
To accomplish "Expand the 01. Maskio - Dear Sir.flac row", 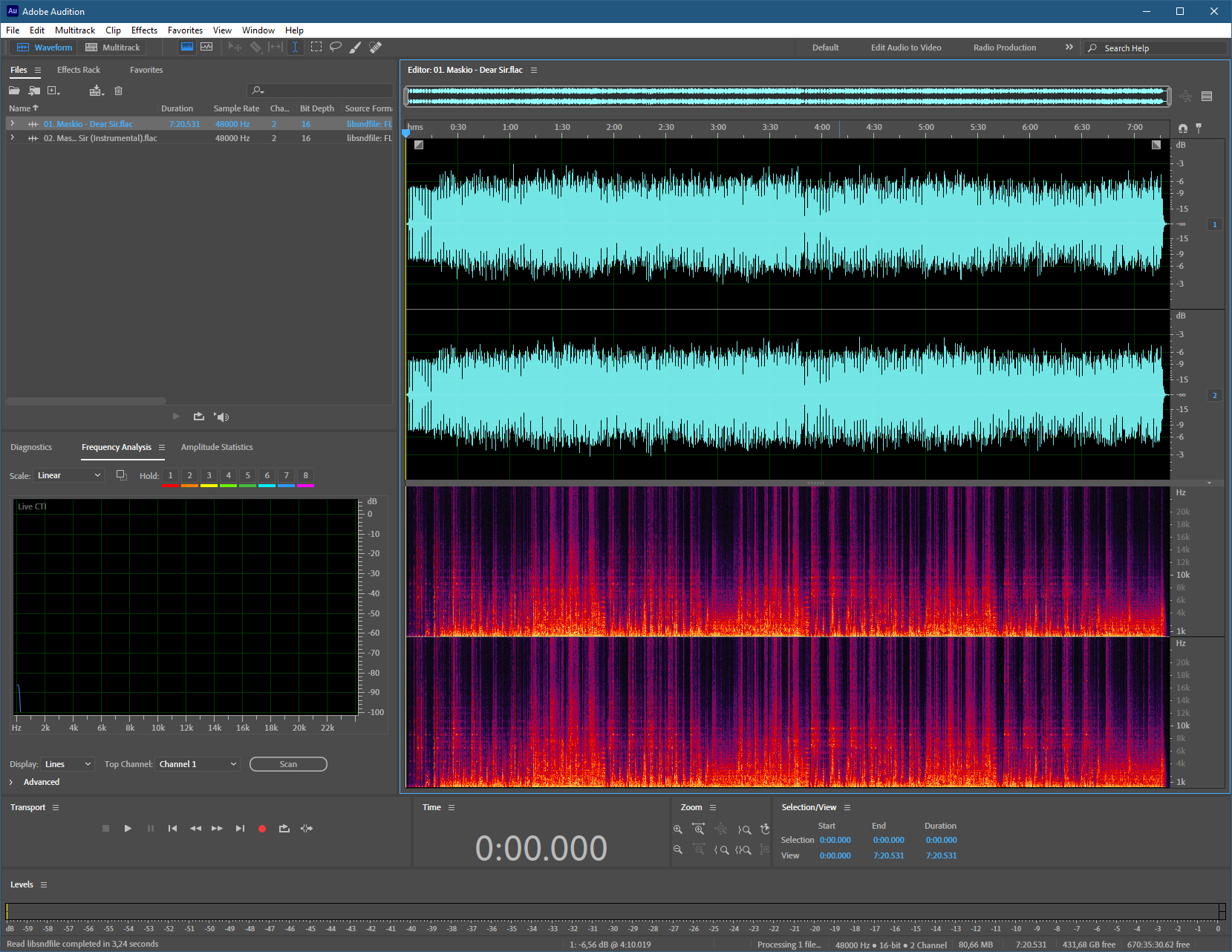I will pos(12,124).
